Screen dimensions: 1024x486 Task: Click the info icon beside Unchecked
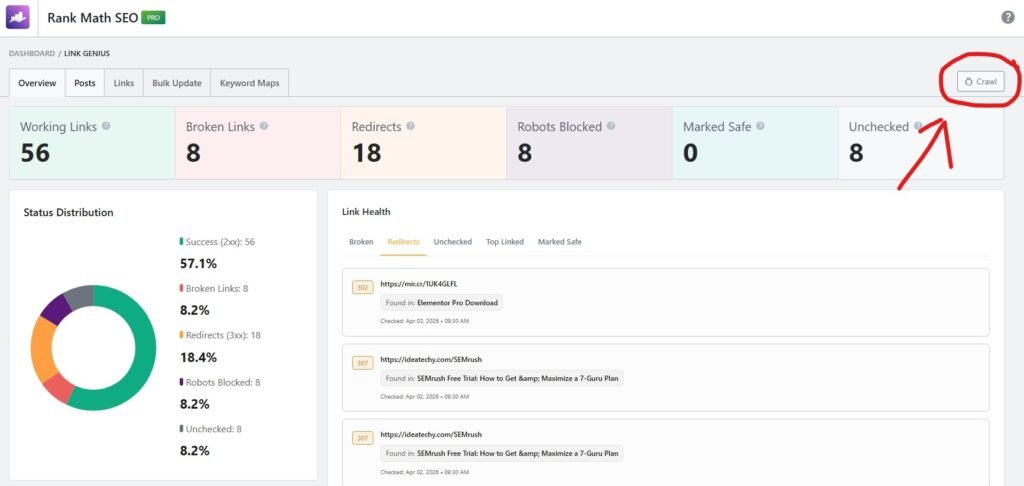tap(917, 127)
